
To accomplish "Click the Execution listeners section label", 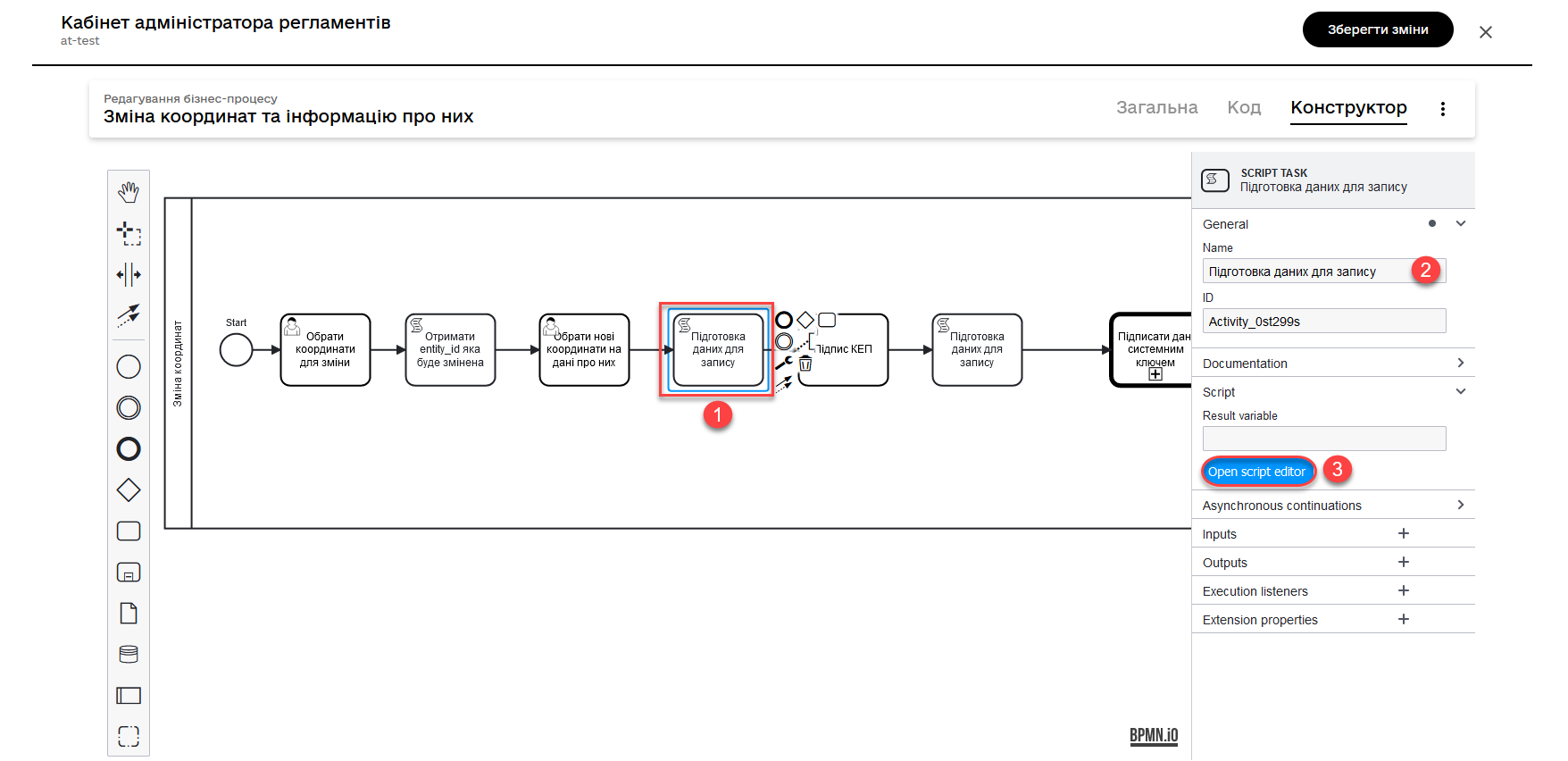I will (x=1255, y=591).
